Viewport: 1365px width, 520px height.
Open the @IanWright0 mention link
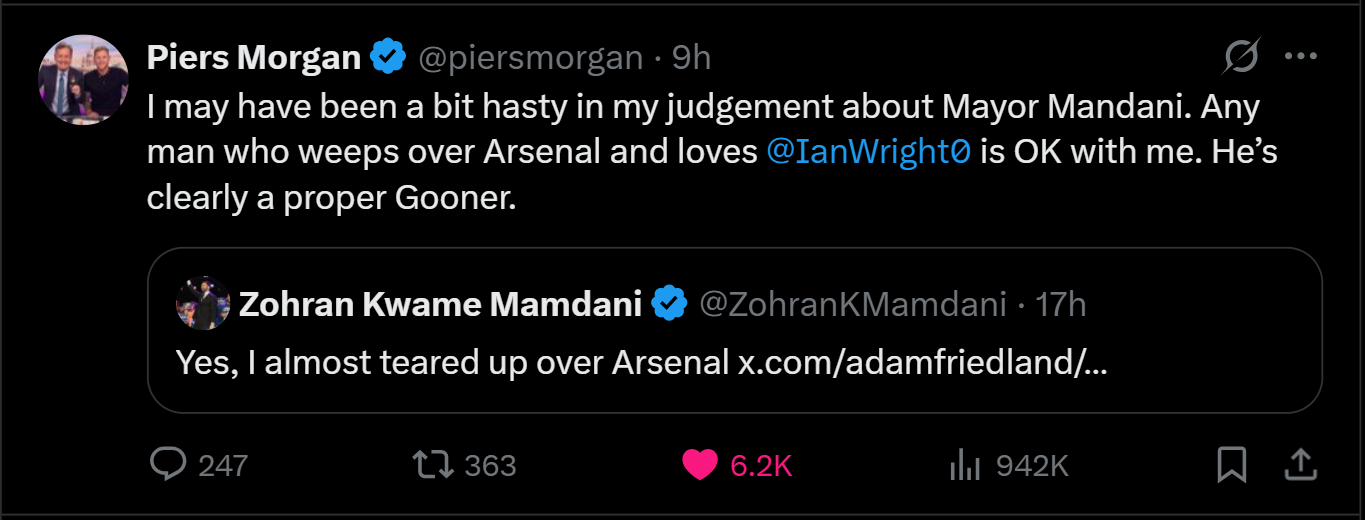coord(868,154)
